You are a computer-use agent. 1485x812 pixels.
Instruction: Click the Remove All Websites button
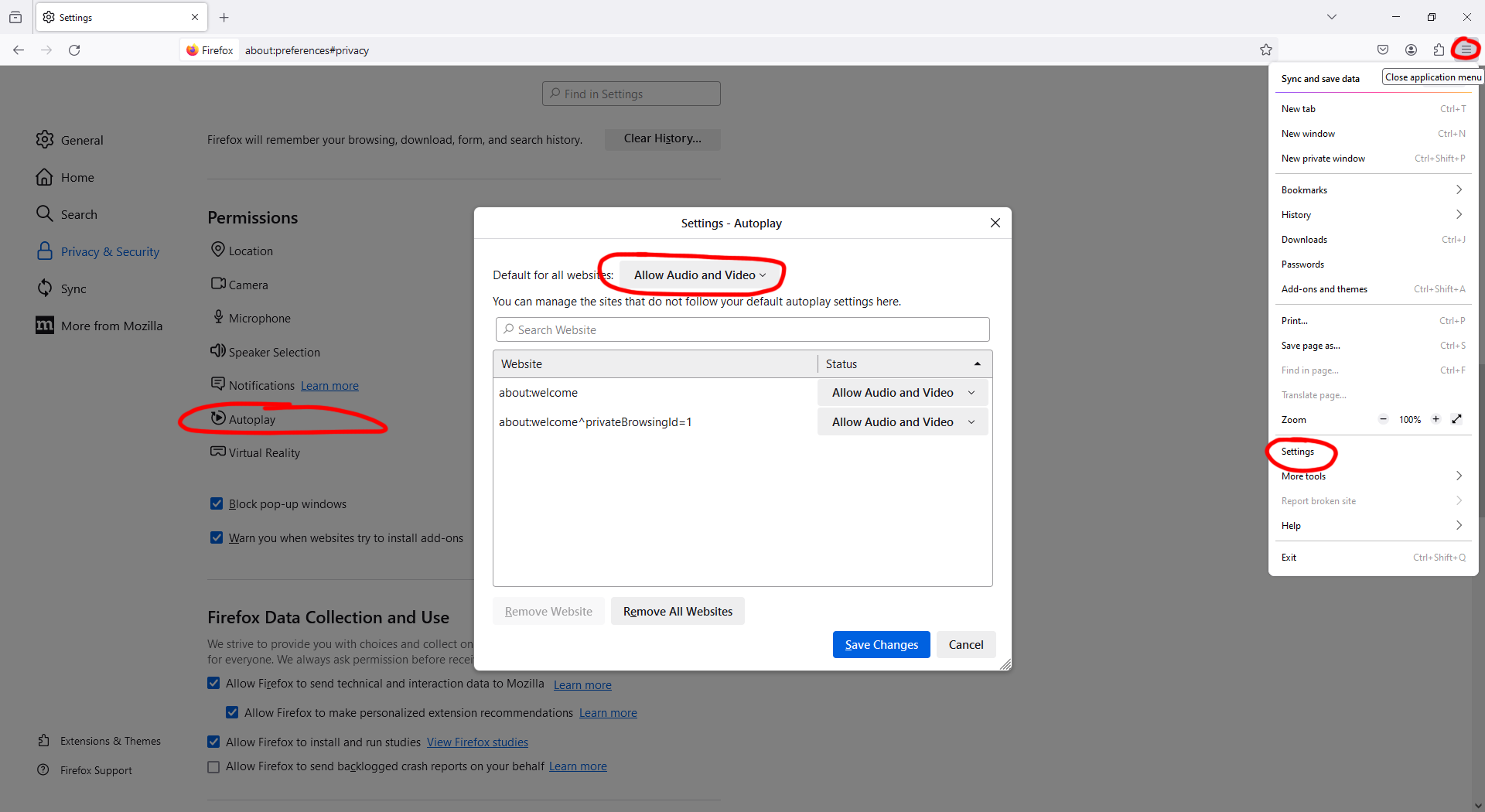pos(678,612)
